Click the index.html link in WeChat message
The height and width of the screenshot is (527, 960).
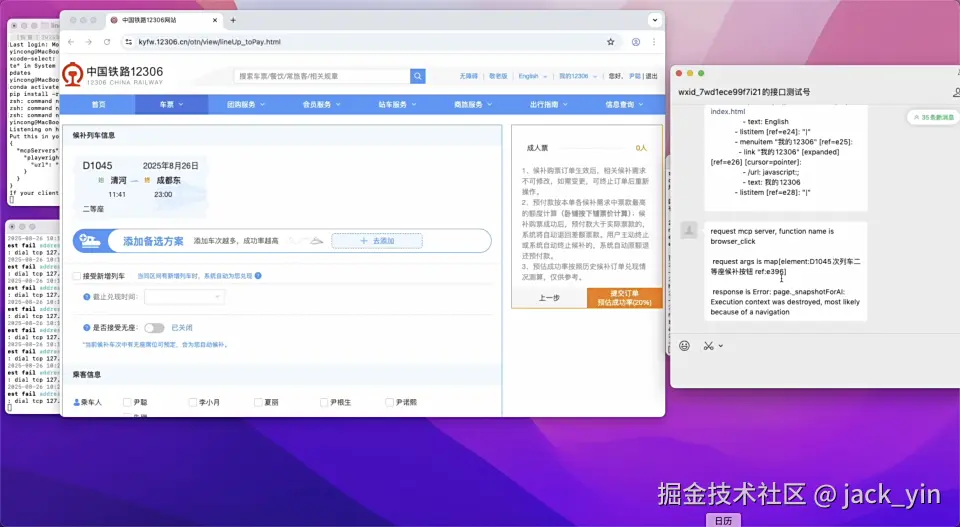[728, 111]
